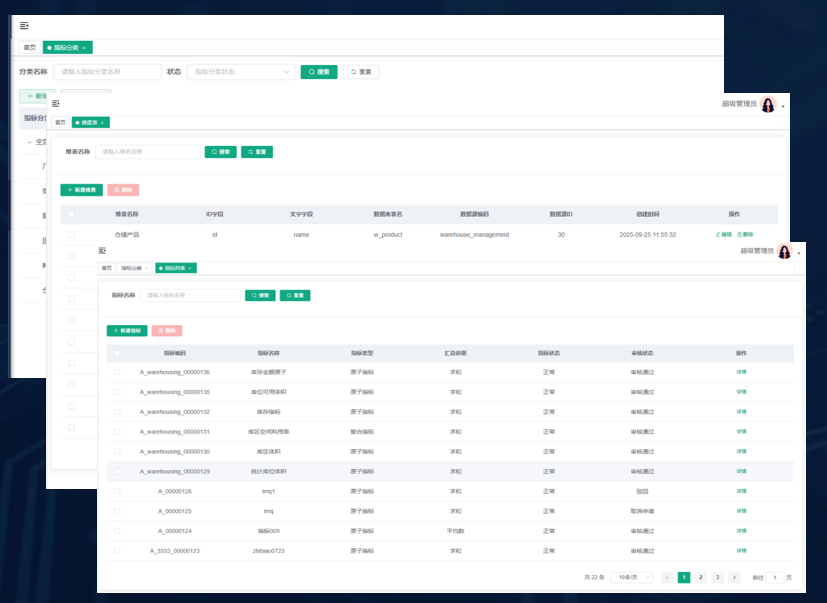Go to the next page using the pagination arrow
The image size is (827, 603).
[x=734, y=578]
